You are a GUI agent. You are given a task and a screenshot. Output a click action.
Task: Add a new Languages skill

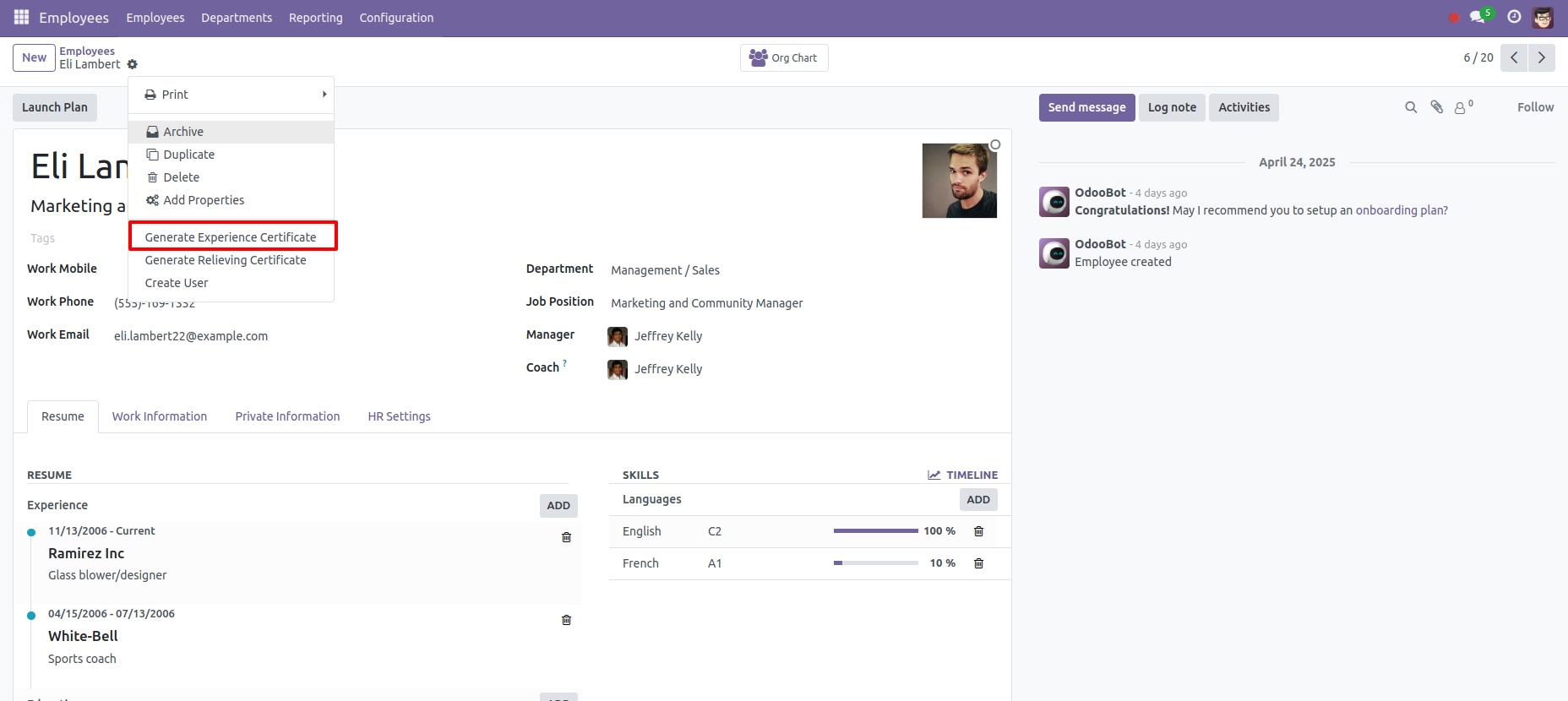[x=978, y=500]
